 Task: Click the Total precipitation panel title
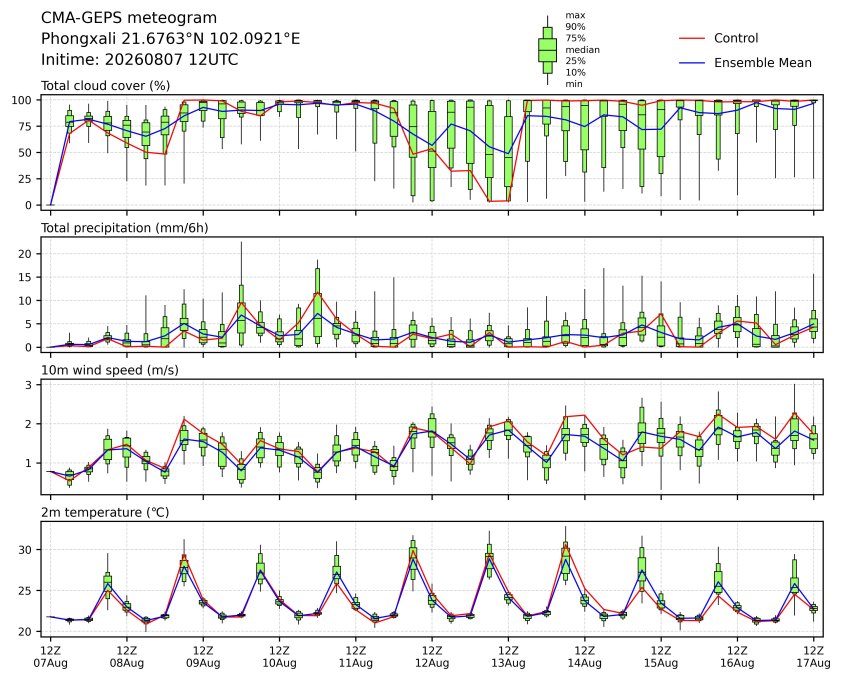click(x=125, y=228)
